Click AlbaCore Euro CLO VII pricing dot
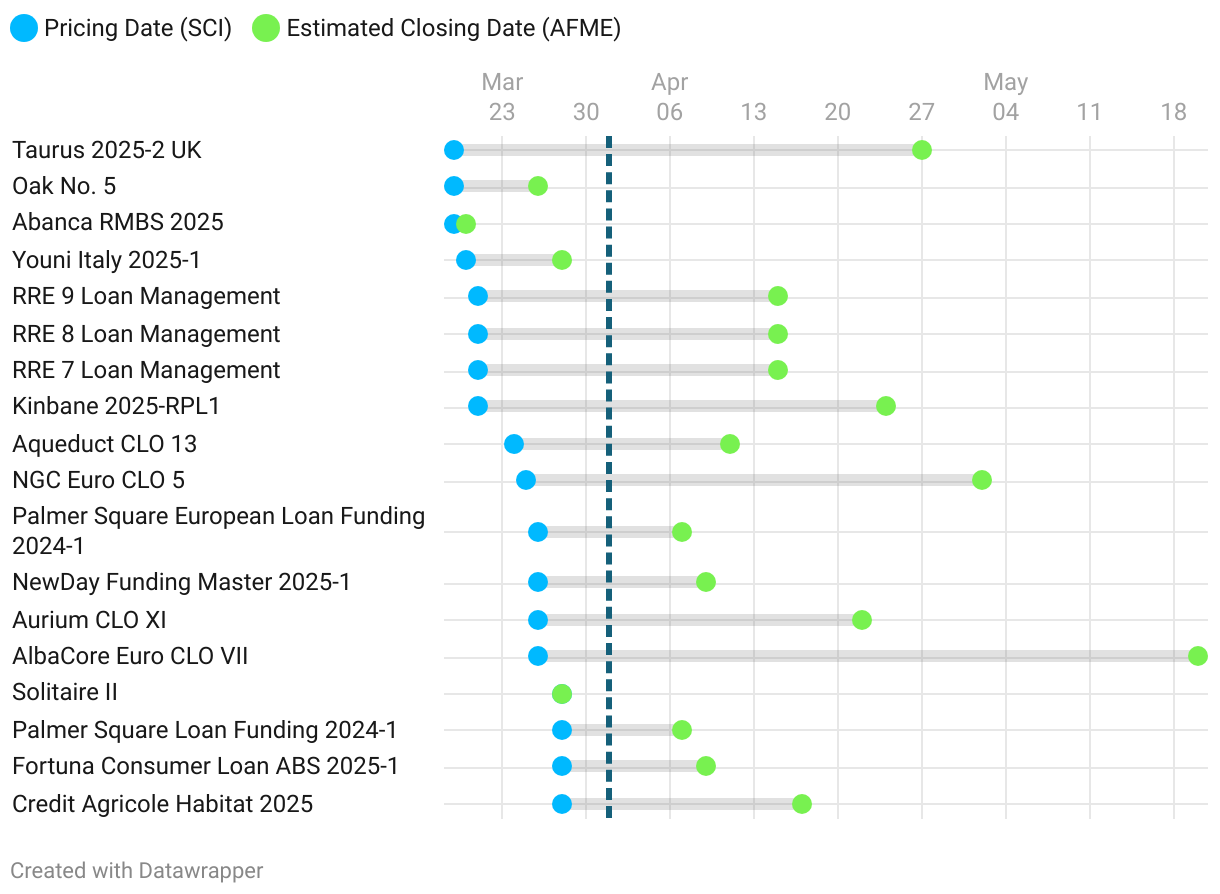 [538, 656]
